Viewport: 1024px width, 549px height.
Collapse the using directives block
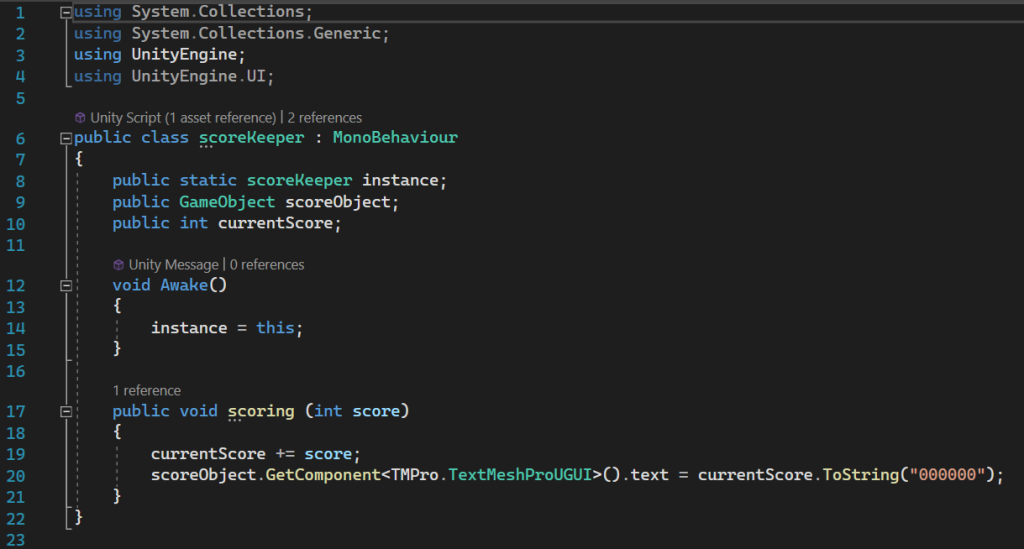pyautogui.click(x=66, y=14)
